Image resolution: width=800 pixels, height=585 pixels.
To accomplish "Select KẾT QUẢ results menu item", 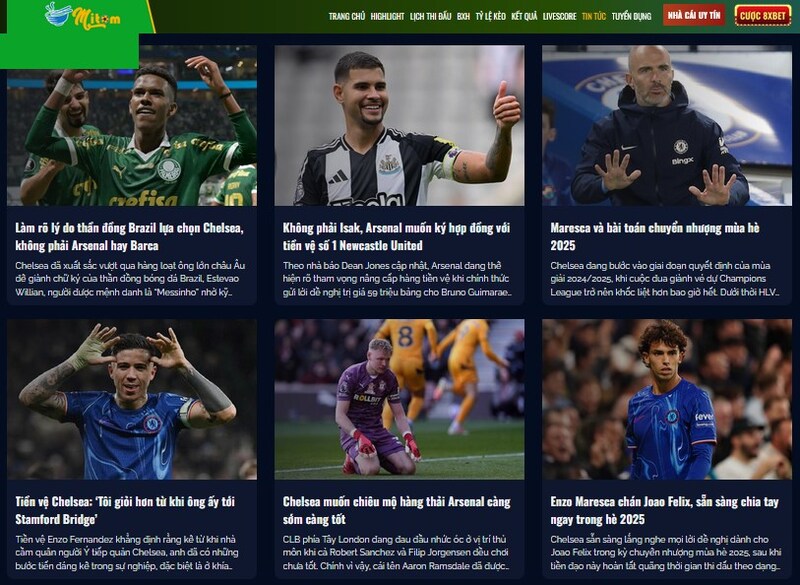I will coord(524,16).
